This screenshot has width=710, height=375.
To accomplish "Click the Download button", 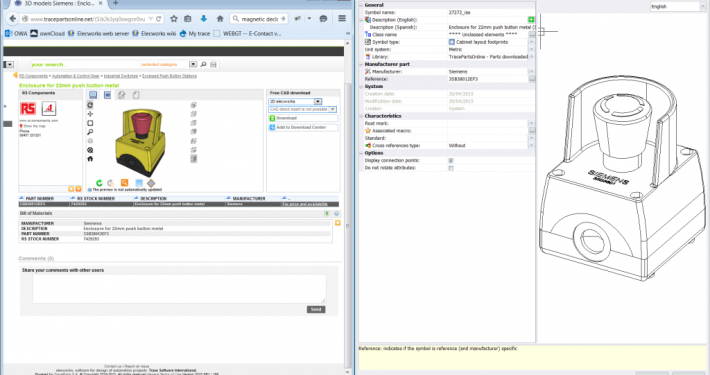I will (x=303, y=118).
